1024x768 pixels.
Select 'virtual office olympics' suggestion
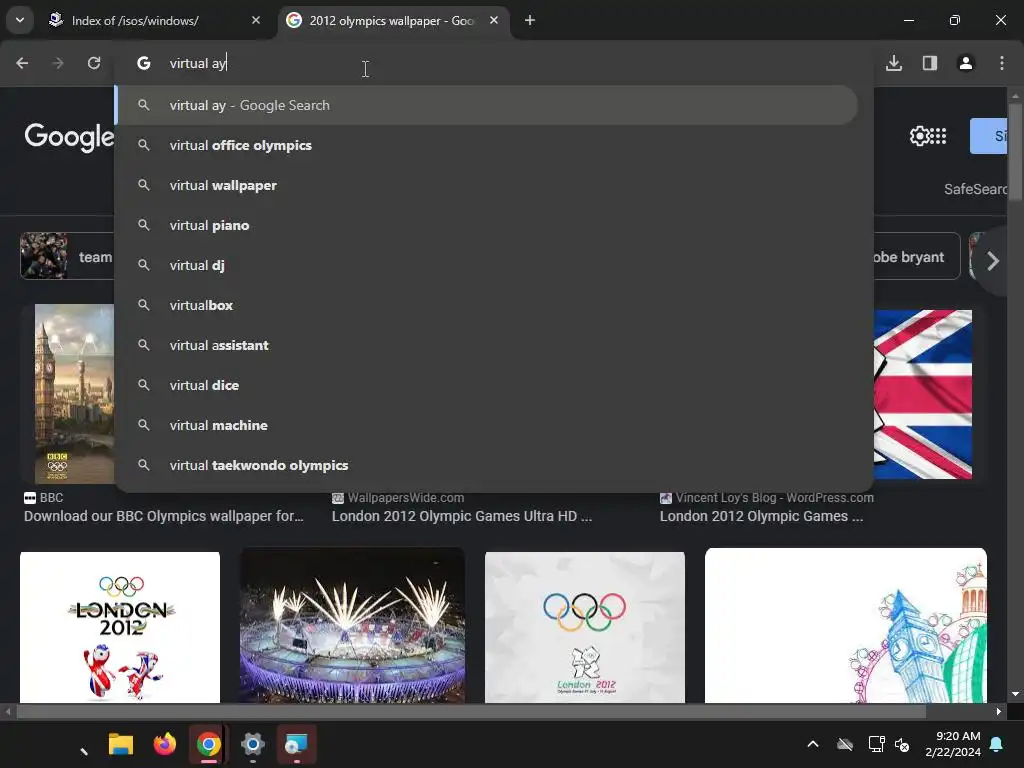487,146
